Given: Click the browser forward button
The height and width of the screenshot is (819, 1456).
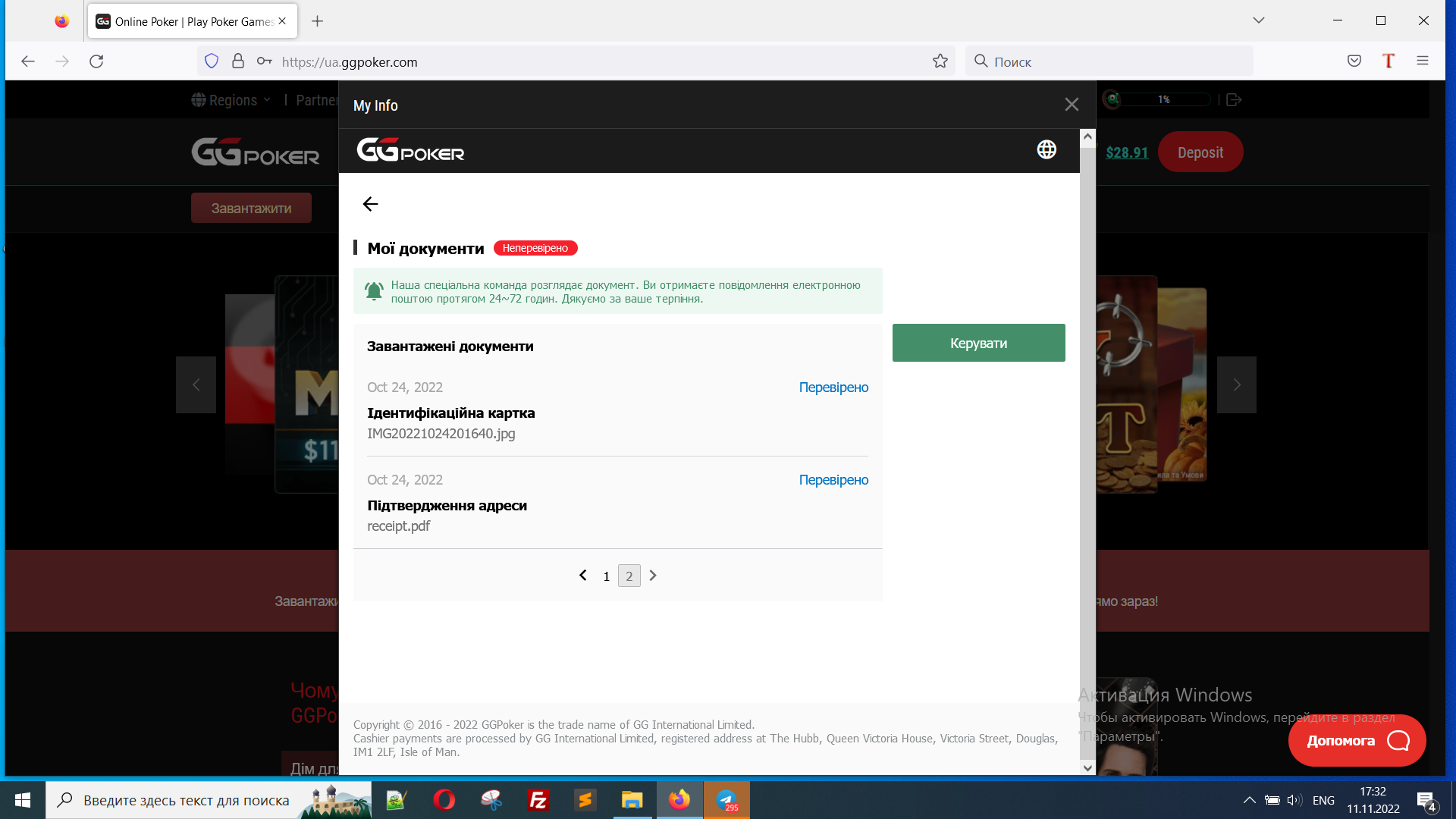Looking at the screenshot, I should [62, 61].
